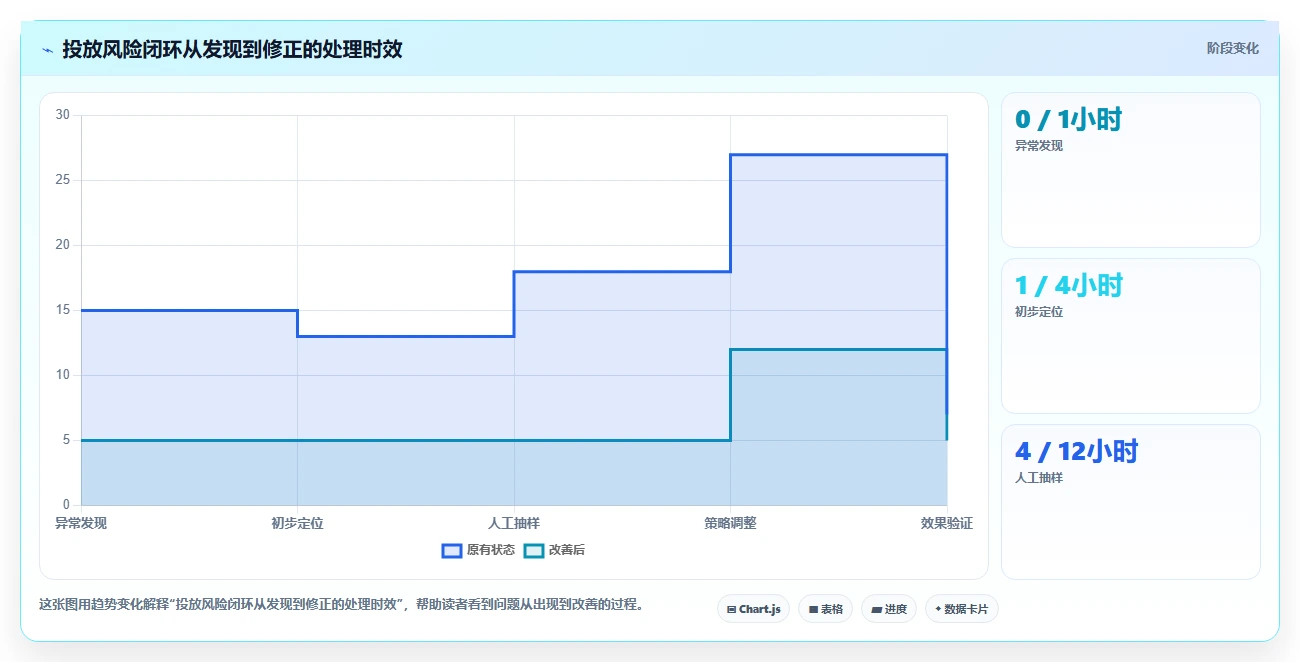
Task: Click the 数据卡片 chip's small icon
Action: click(938, 609)
